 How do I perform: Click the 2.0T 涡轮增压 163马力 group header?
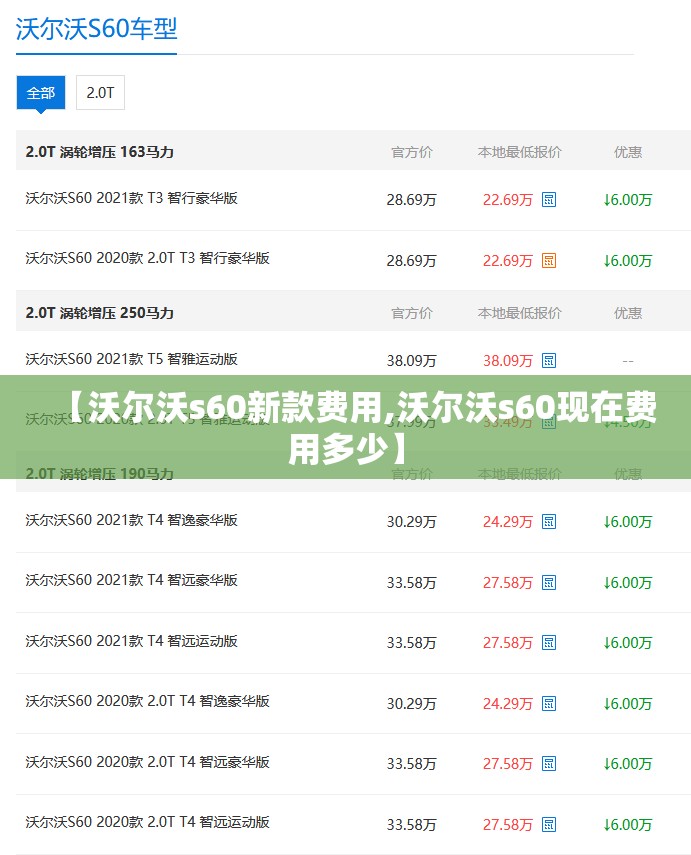click(99, 152)
